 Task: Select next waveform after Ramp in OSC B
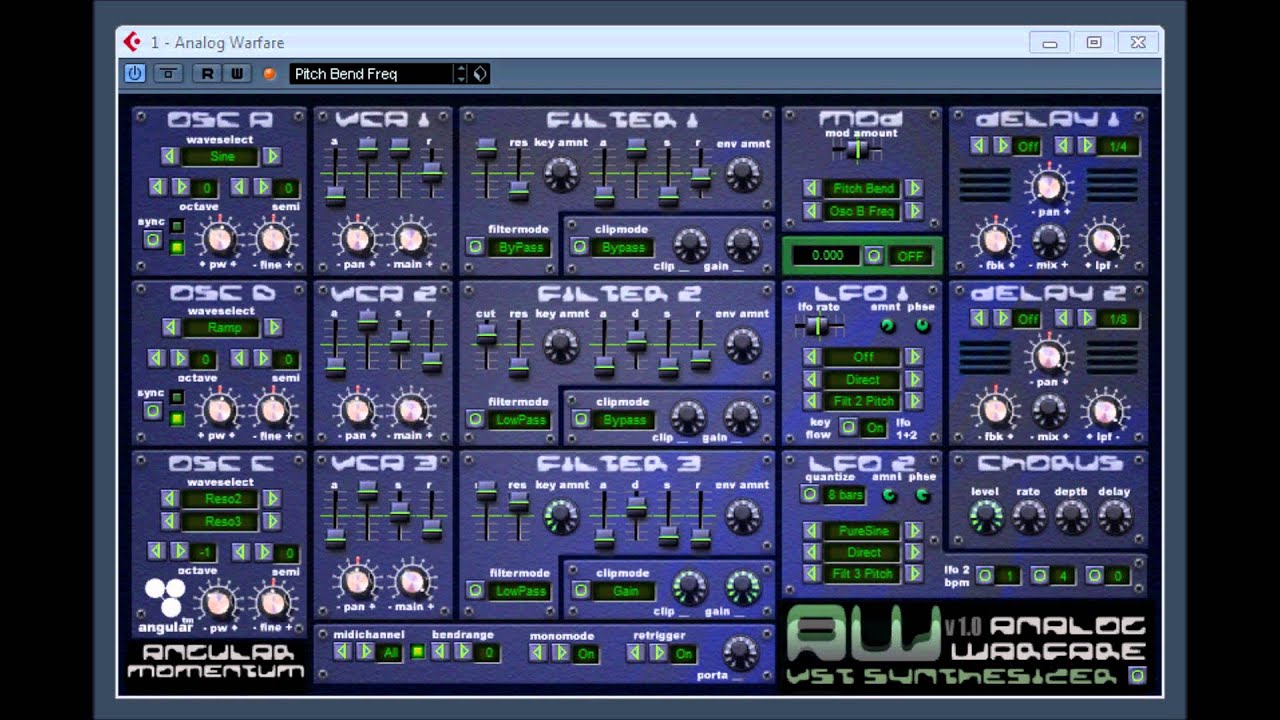(x=272, y=328)
